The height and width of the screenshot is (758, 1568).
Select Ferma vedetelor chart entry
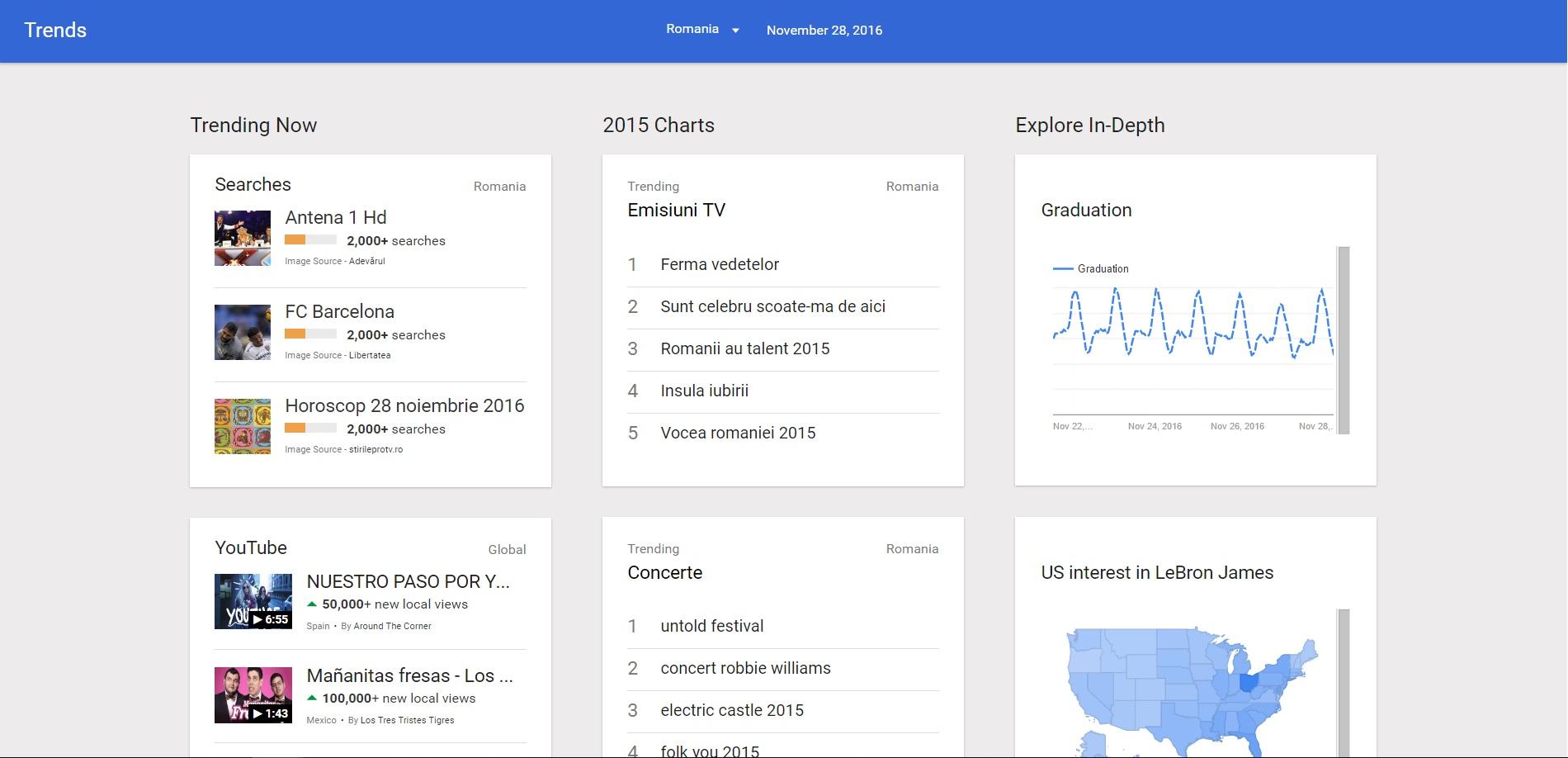click(x=720, y=265)
